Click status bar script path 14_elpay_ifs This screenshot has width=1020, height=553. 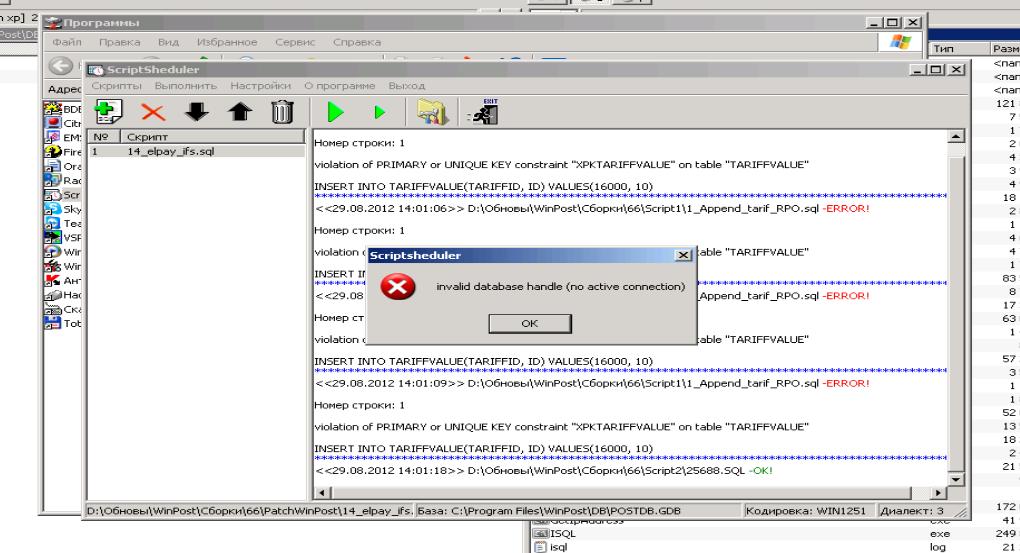(249, 511)
